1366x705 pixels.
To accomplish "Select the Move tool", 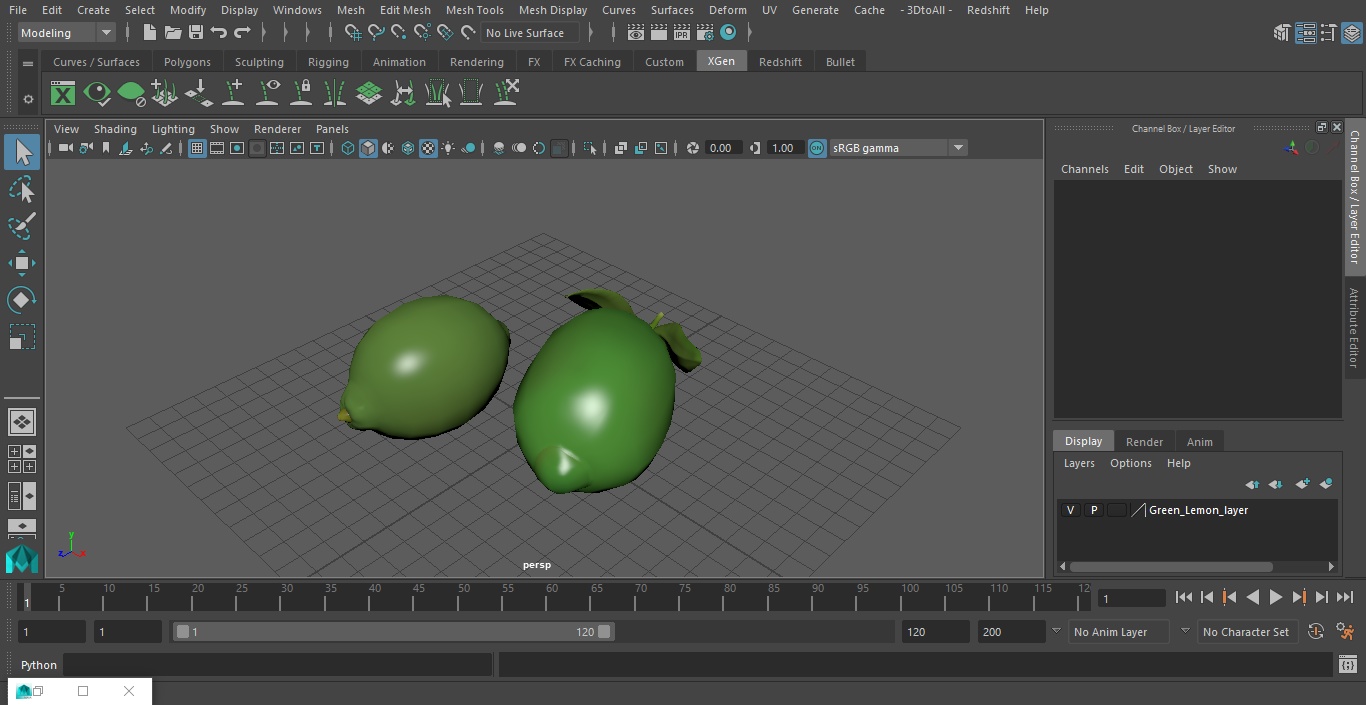I will (22, 263).
